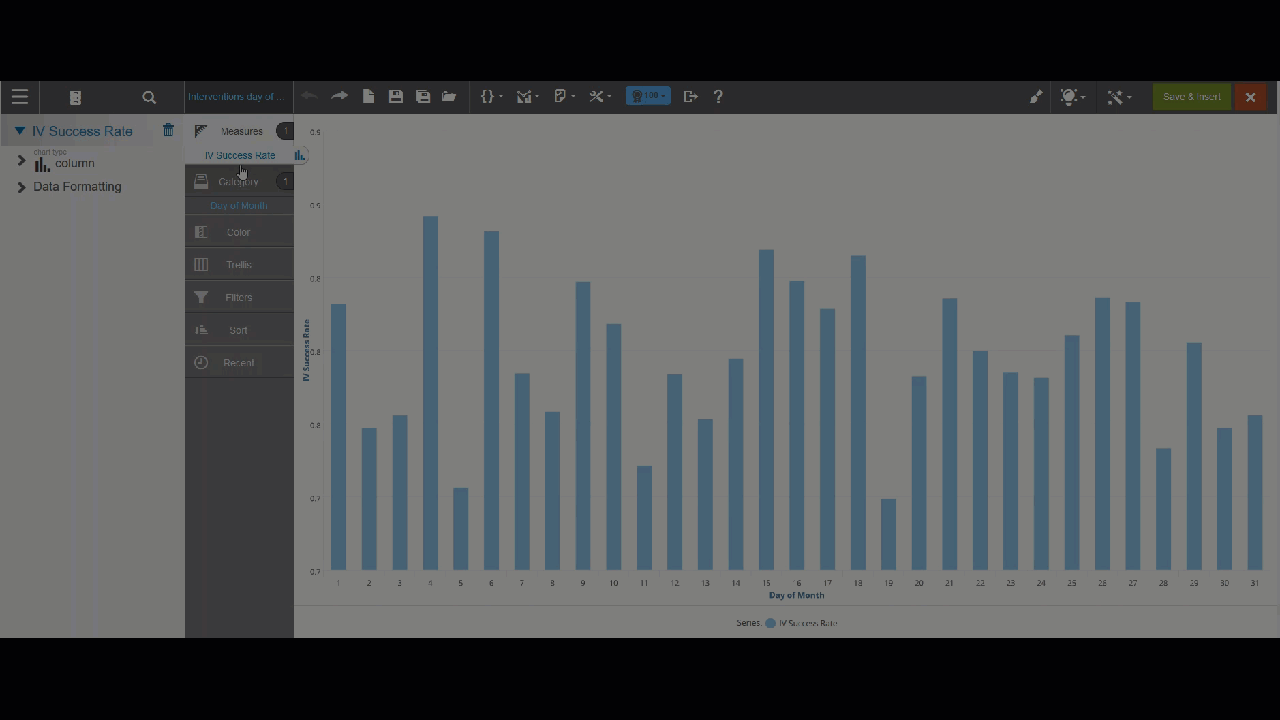
Task: Open the hamburger menu
Action: click(20, 97)
